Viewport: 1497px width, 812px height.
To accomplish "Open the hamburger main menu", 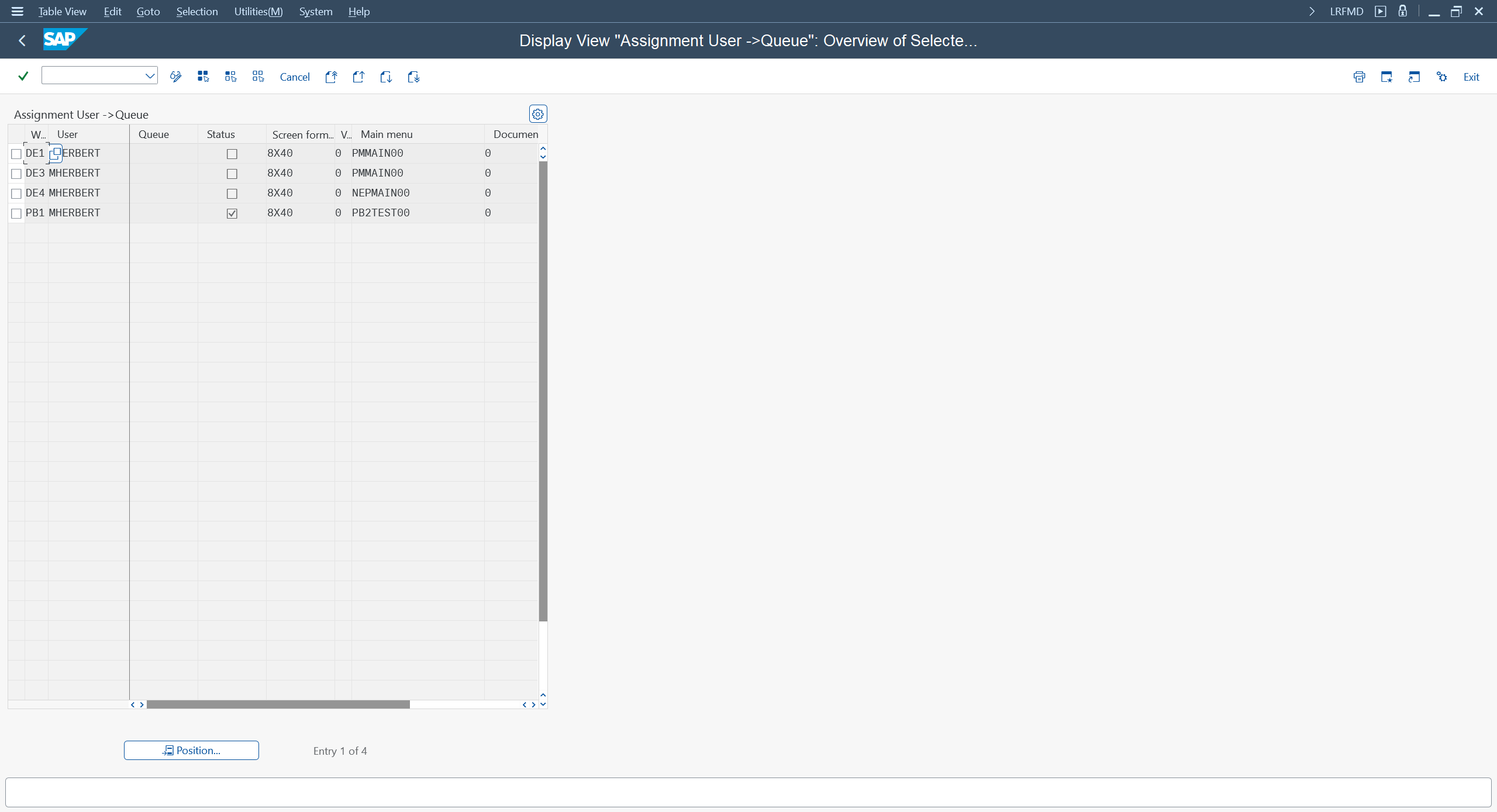I will pos(18,12).
